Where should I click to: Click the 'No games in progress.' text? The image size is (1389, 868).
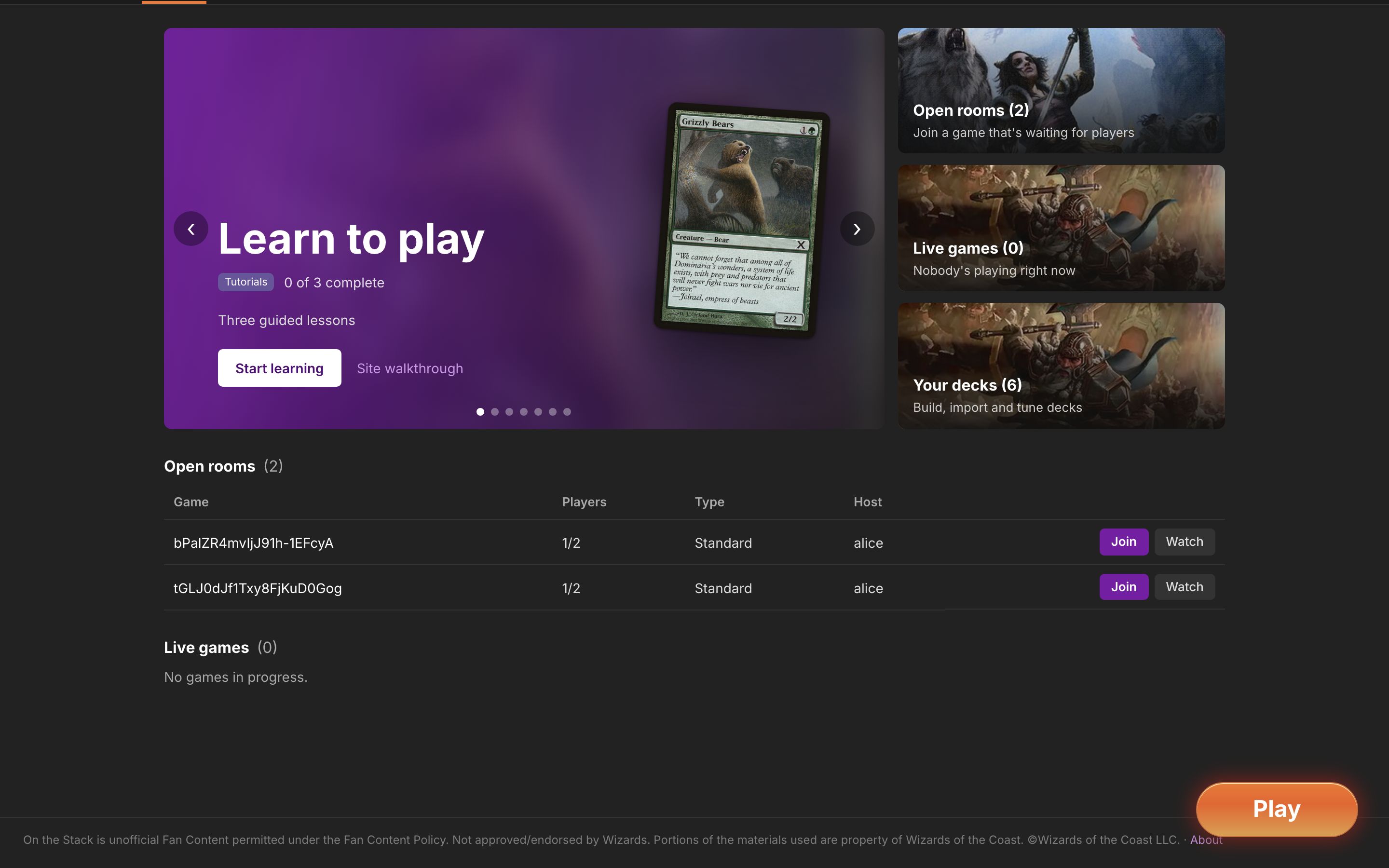tap(236, 678)
